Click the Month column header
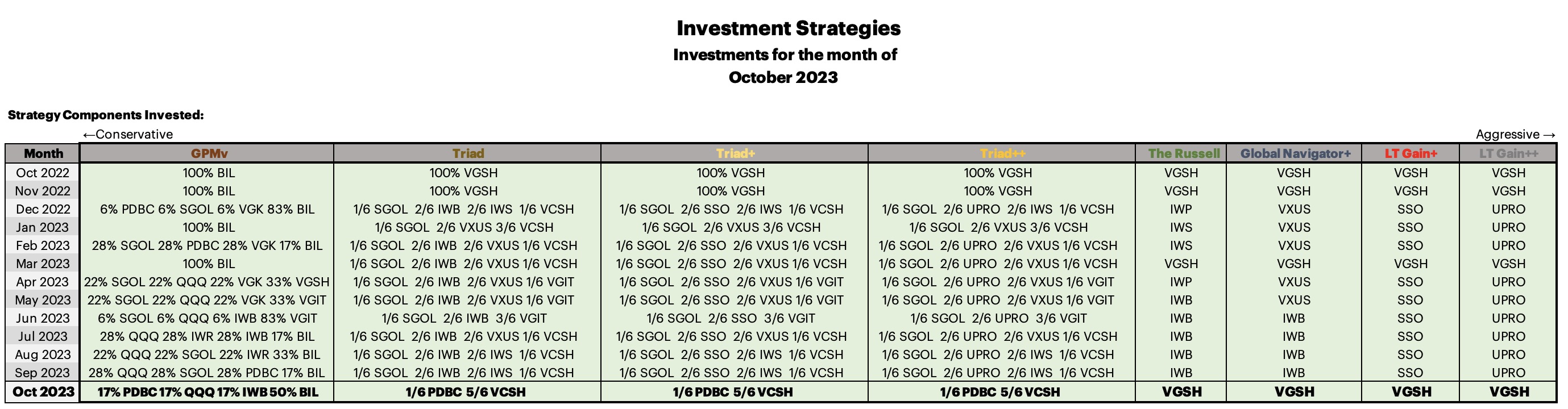This screenshot has width=1568, height=409. [x=43, y=153]
